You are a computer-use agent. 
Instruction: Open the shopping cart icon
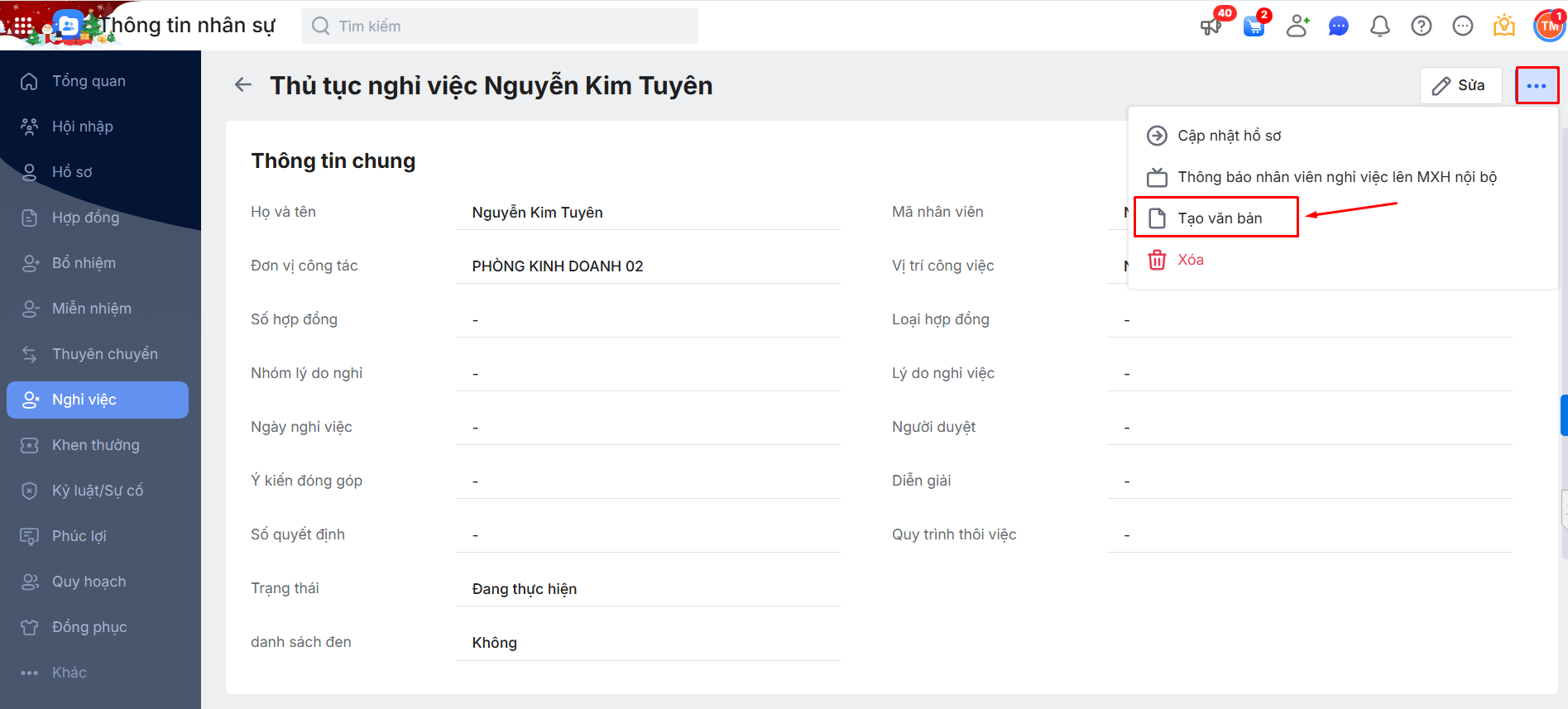(1254, 26)
